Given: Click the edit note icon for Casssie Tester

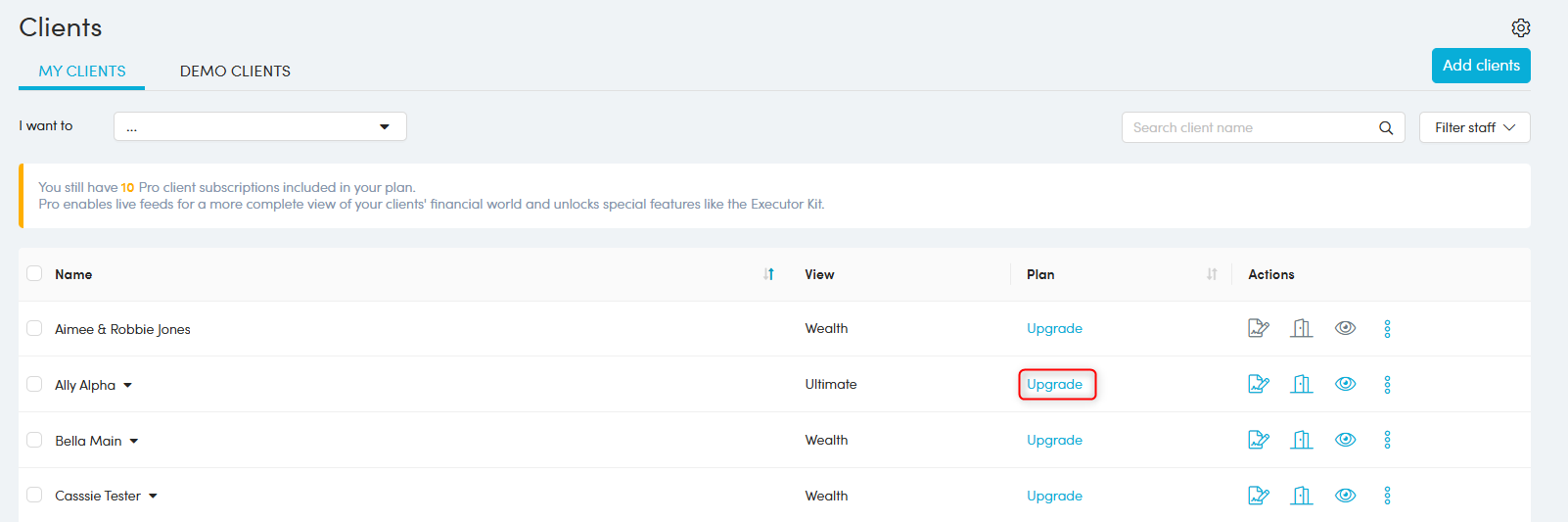Looking at the screenshot, I should 1258,496.
